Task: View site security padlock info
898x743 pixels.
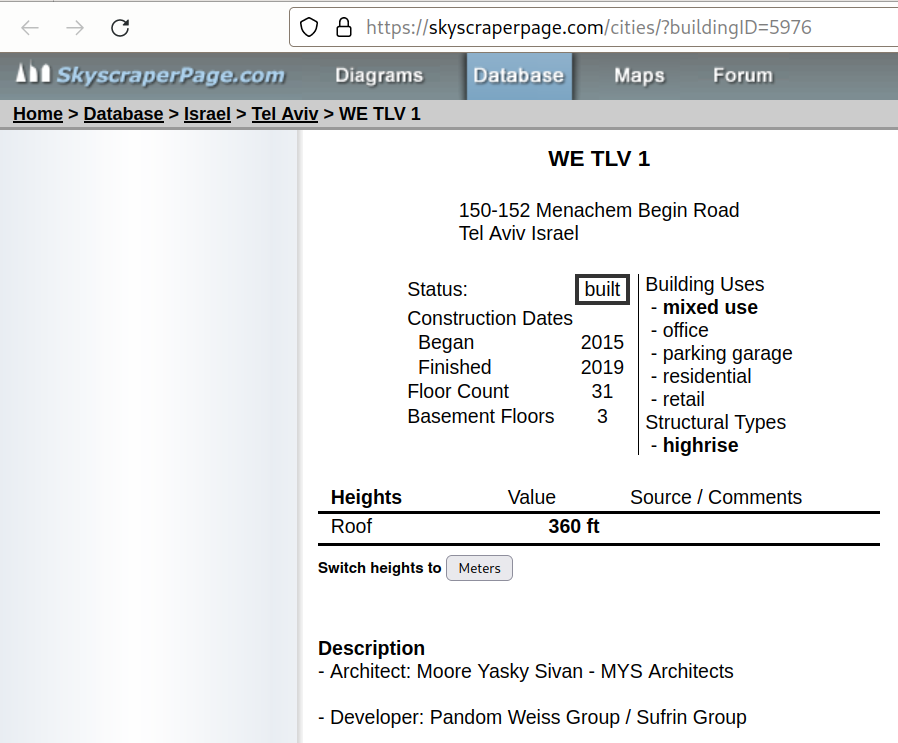Action: pos(344,27)
